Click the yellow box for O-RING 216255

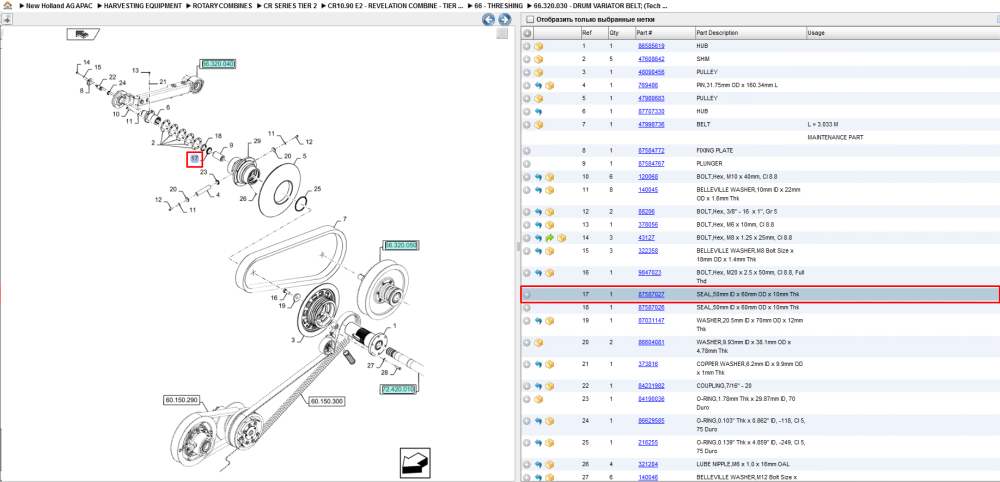tap(550, 442)
